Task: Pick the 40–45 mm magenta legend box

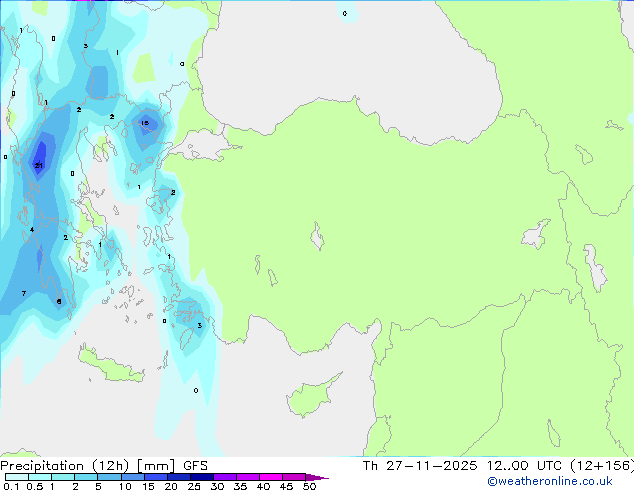Action: pos(271,477)
